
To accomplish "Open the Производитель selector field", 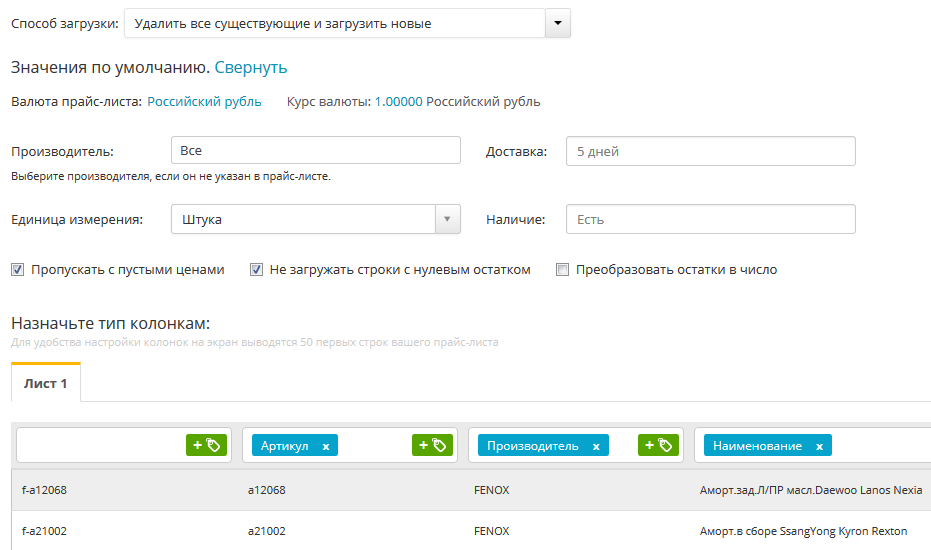I will [315, 151].
